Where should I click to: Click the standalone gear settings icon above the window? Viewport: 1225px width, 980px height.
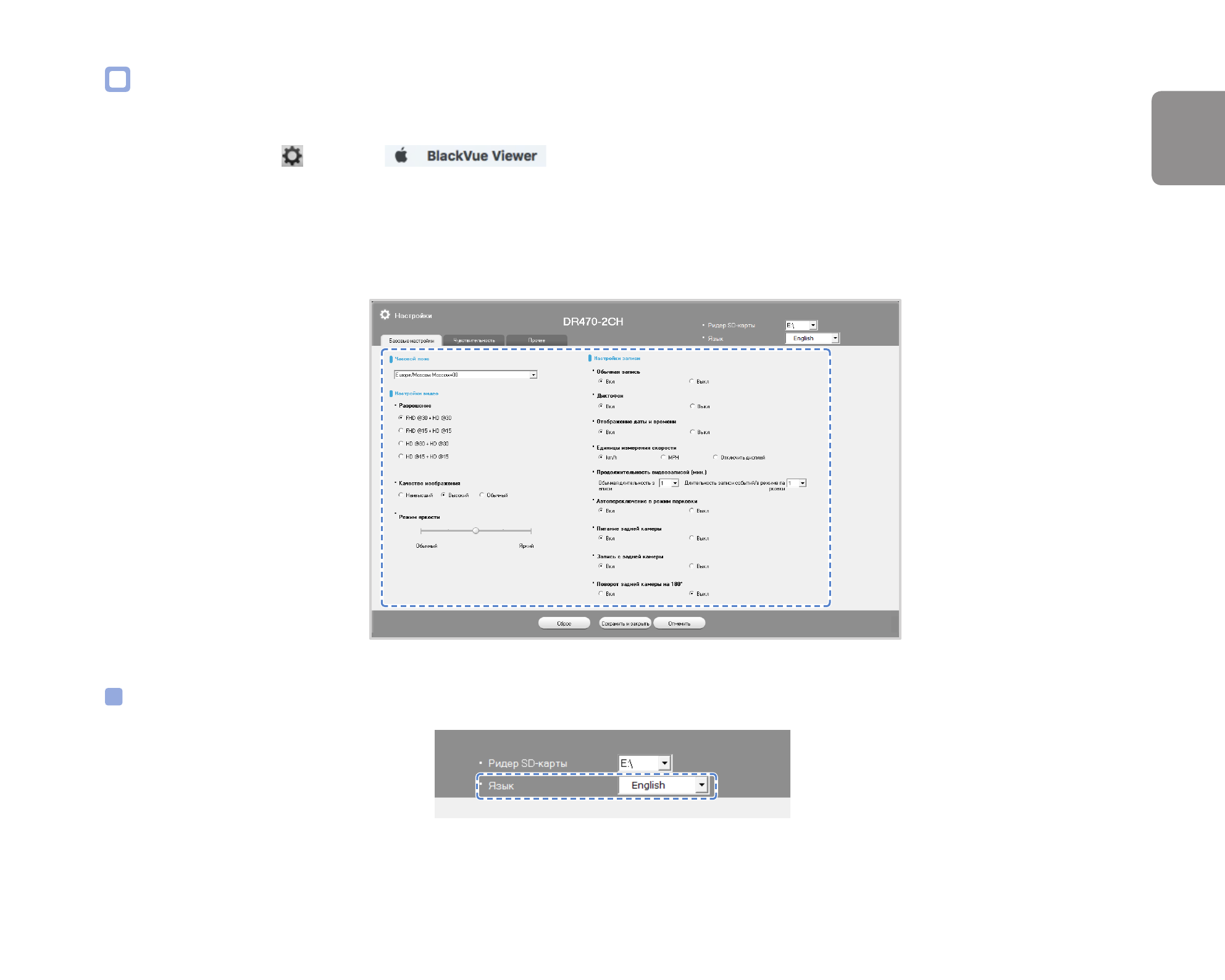[292, 156]
